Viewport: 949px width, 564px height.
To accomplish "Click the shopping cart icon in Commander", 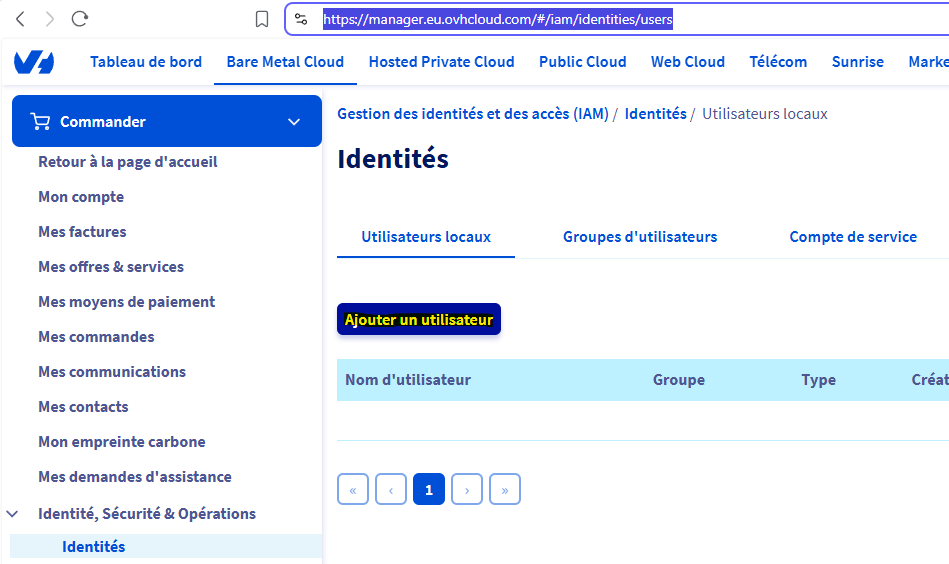I will [x=40, y=122].
